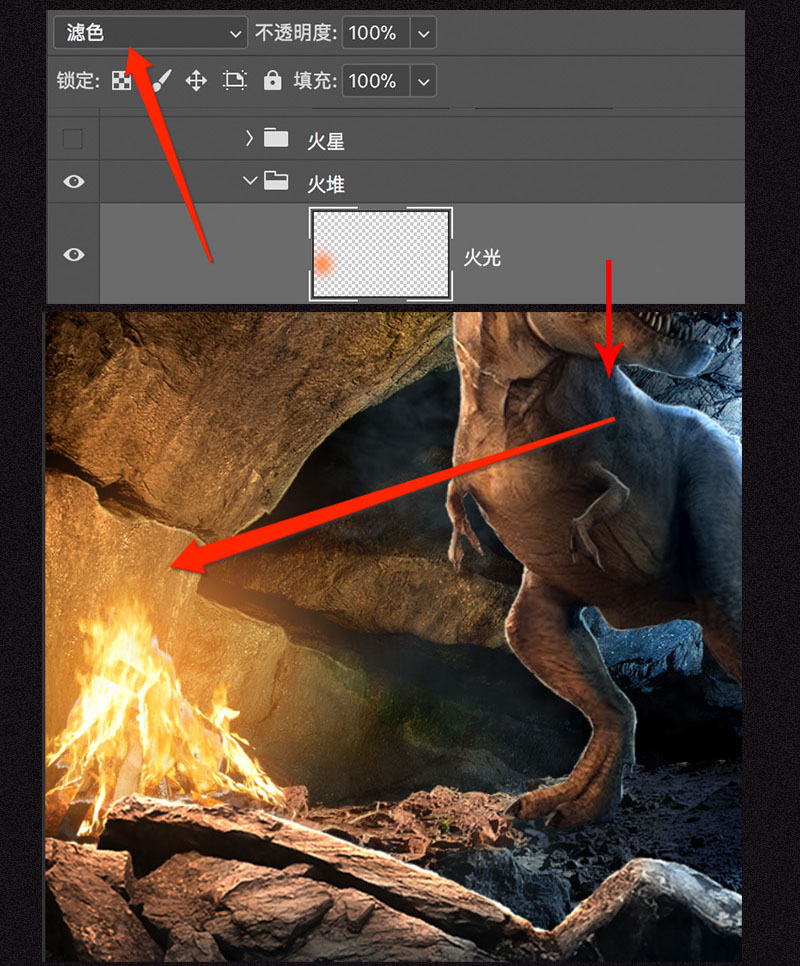Viewport: 800px width, 966px height.
Task: Click the 不透明度 100% value field
Action: (376, 33)
